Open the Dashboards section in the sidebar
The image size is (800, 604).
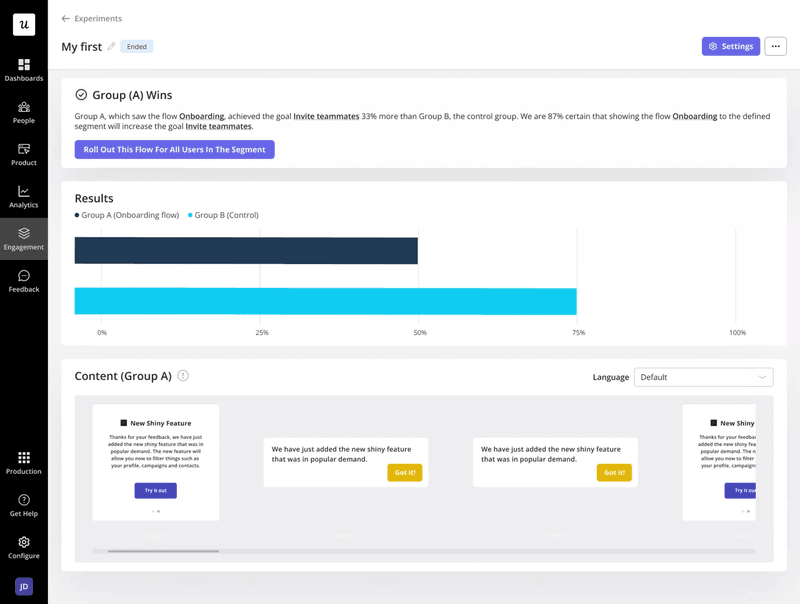coord(23,70)
